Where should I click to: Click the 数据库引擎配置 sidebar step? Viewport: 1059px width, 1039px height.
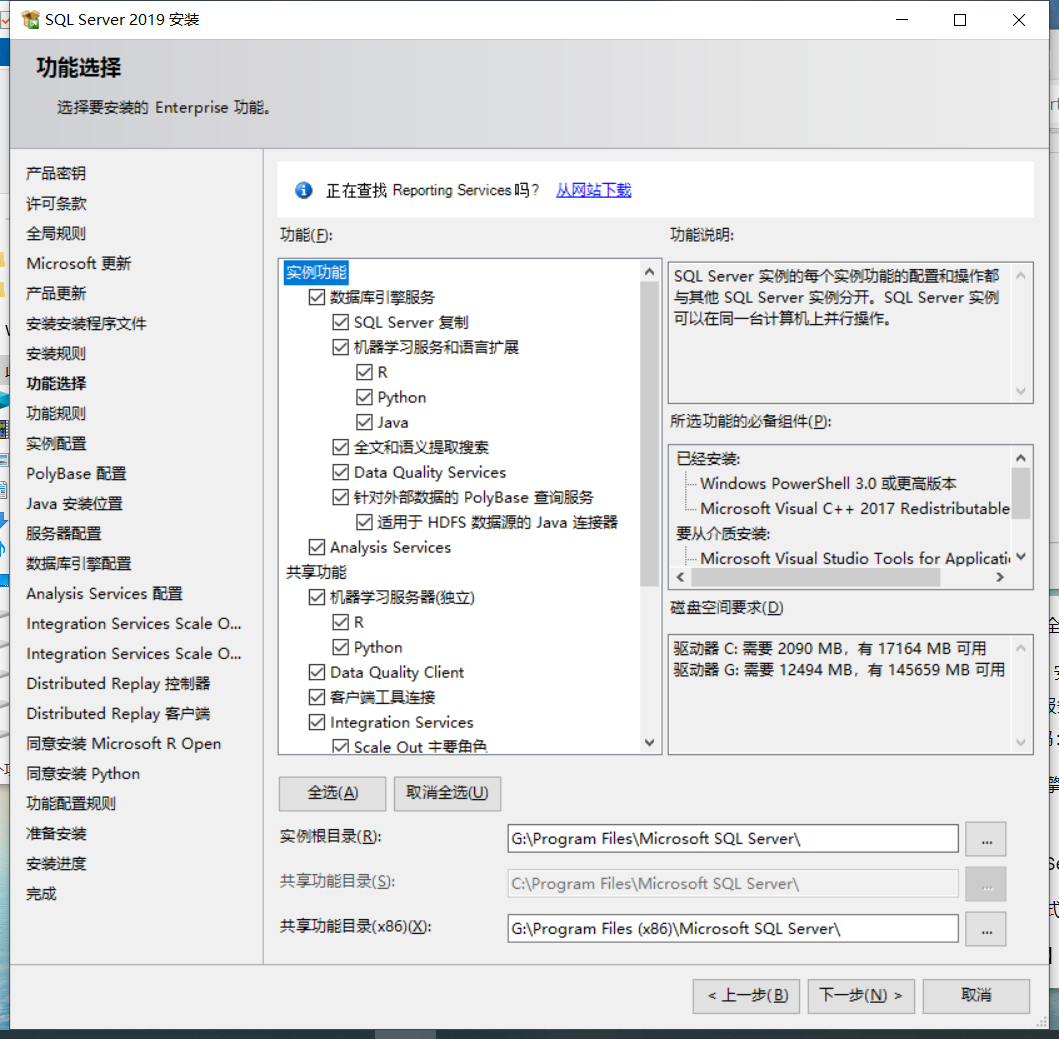(x=78, y=563)
